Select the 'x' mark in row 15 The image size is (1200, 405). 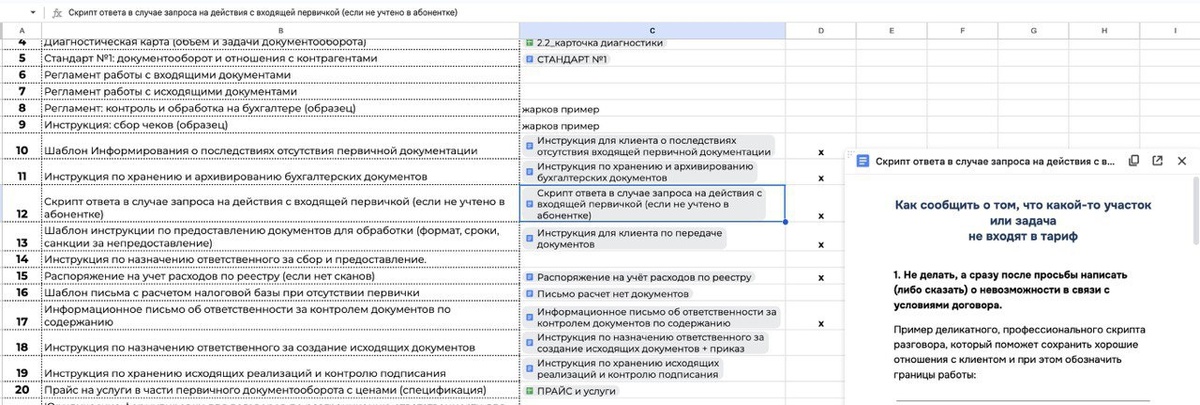click(820, 277)
